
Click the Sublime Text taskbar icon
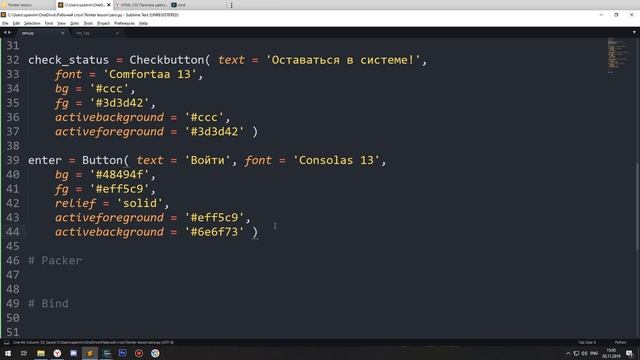90,353
